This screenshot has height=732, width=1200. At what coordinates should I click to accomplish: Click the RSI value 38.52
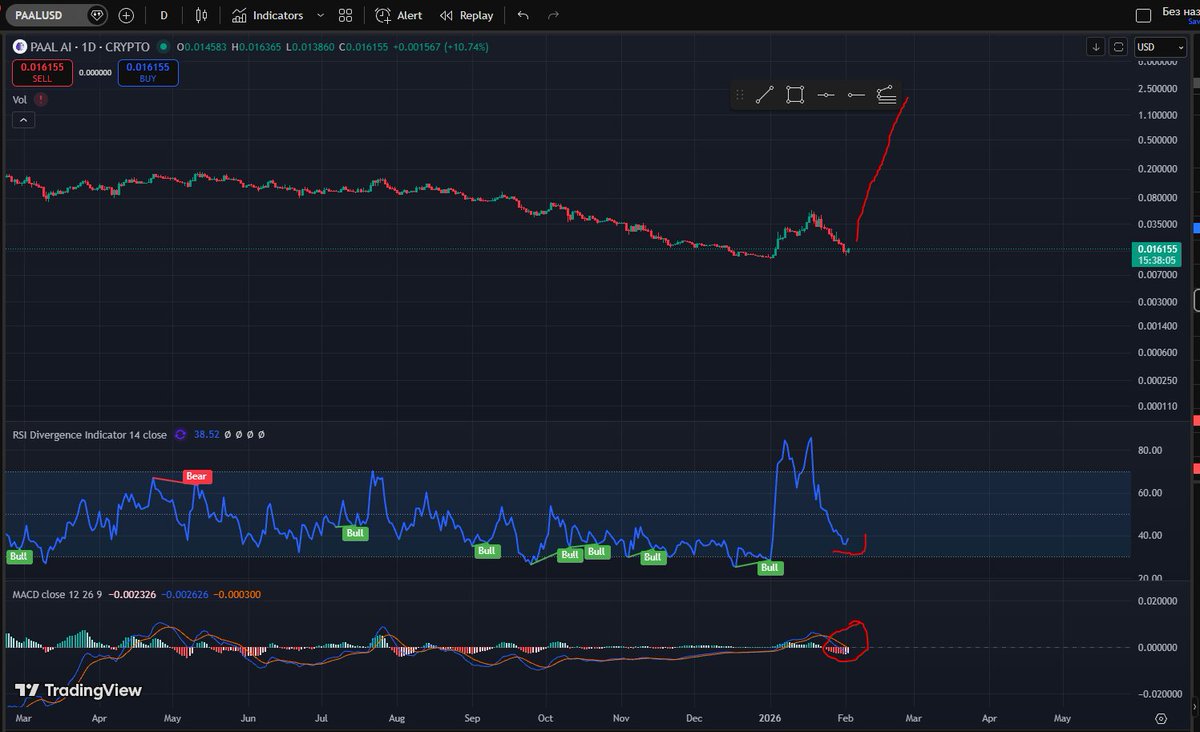point(206,435)
